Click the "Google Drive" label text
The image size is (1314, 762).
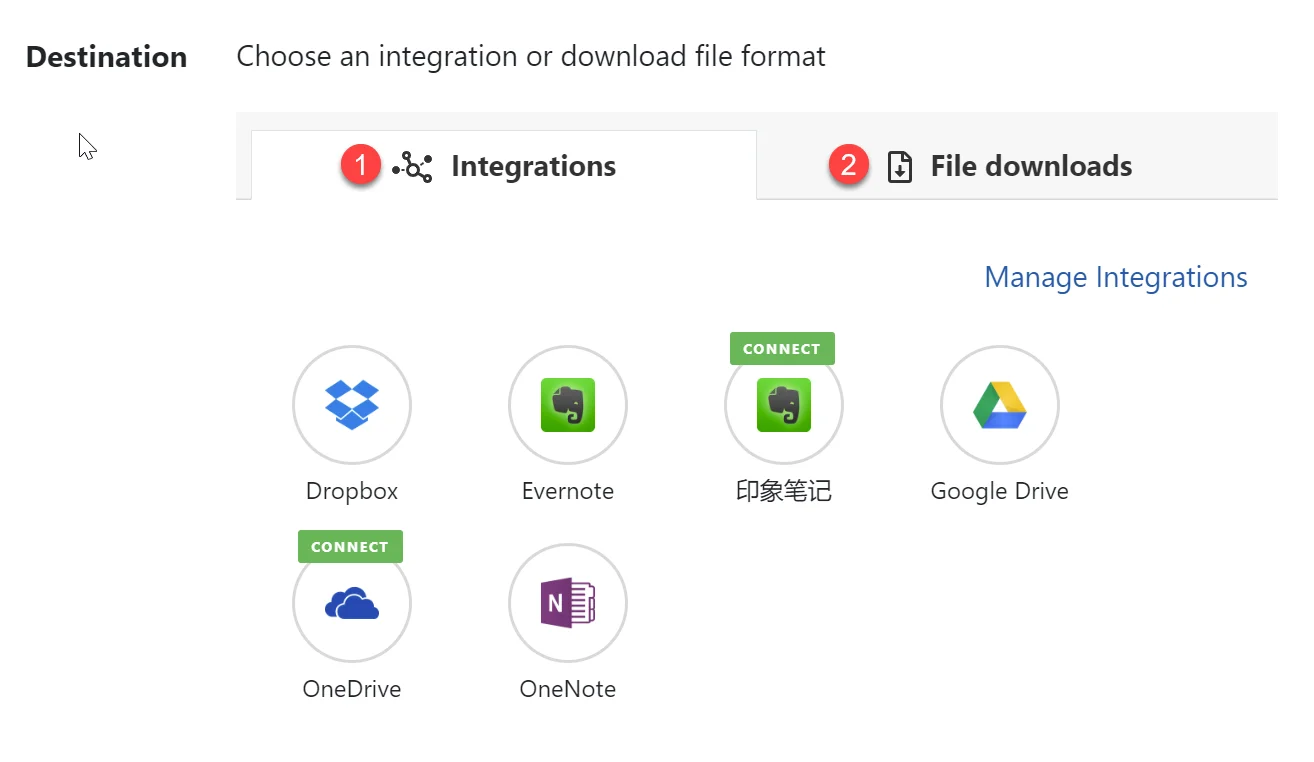[x=1000, y=491]
